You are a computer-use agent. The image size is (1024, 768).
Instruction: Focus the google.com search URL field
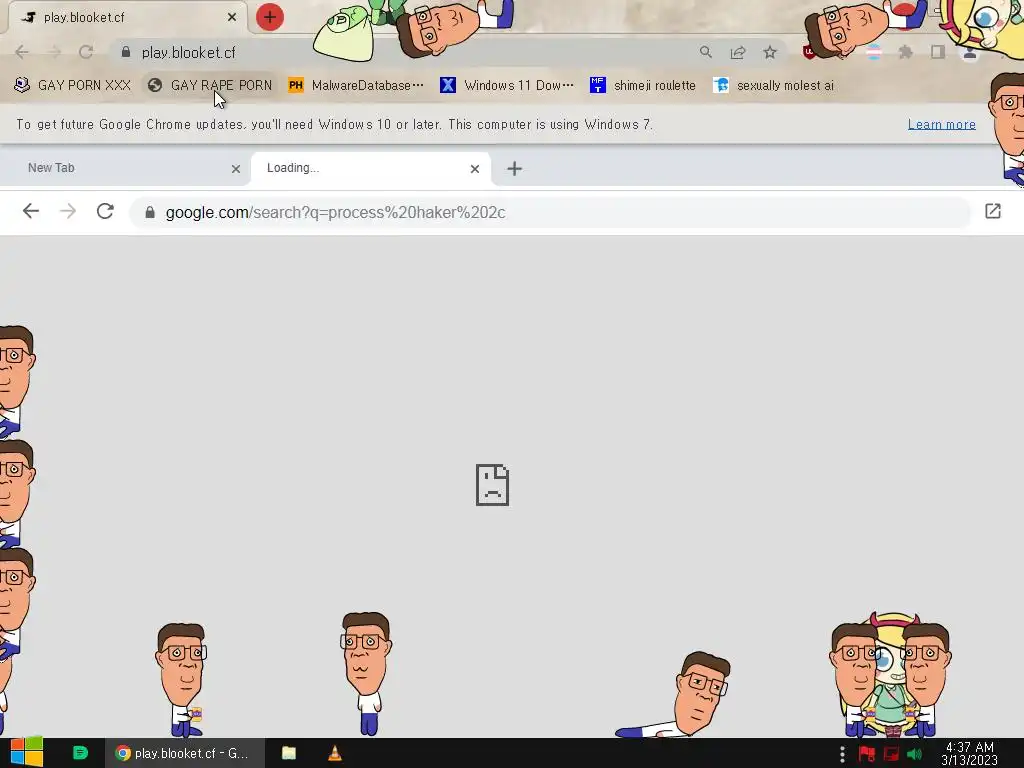coord(550,212)
